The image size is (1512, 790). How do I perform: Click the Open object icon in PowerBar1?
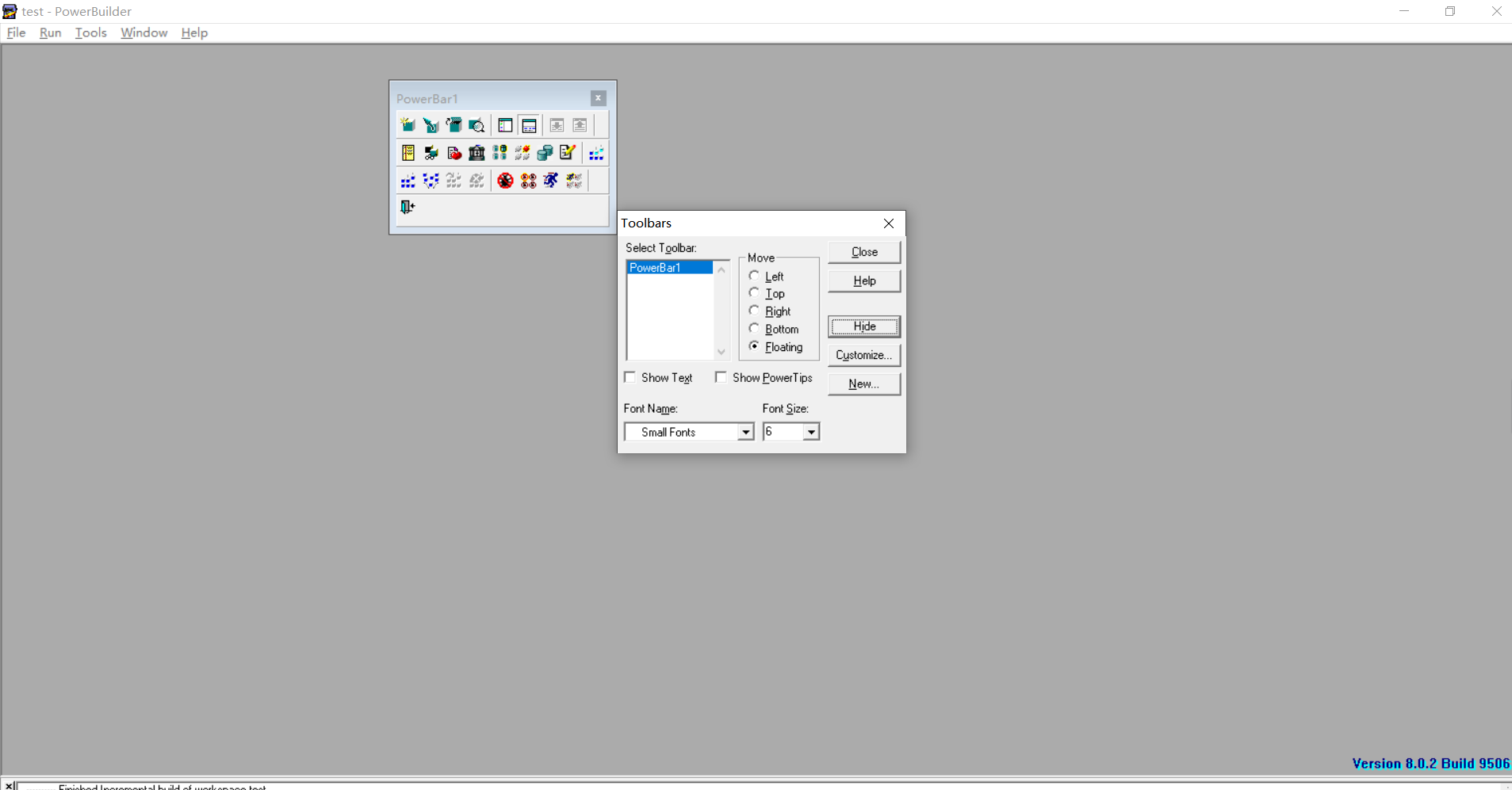point(454,125)
